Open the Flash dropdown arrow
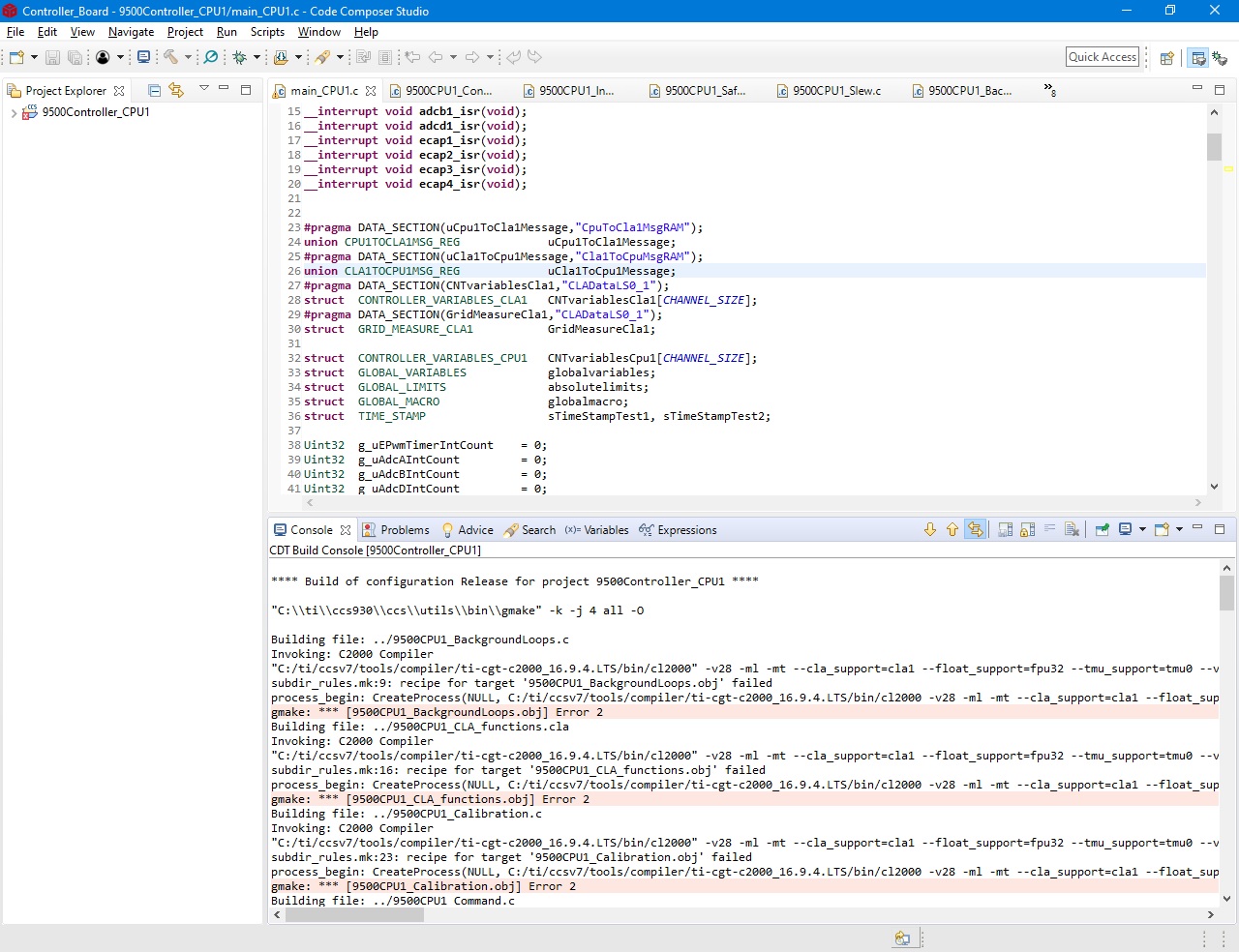Viewport: 1239px width, 952px height. [298, 58]
